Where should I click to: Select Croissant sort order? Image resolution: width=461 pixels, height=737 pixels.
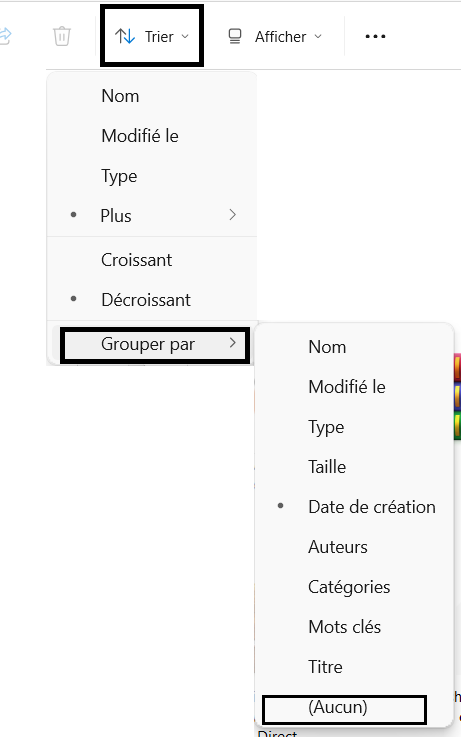[x=152, y=260]
